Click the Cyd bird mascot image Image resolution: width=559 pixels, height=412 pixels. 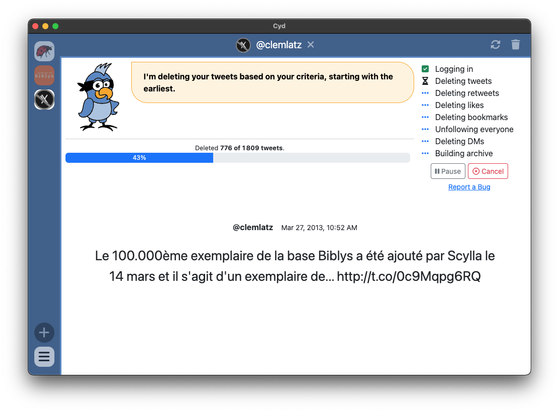click(98, 97)
